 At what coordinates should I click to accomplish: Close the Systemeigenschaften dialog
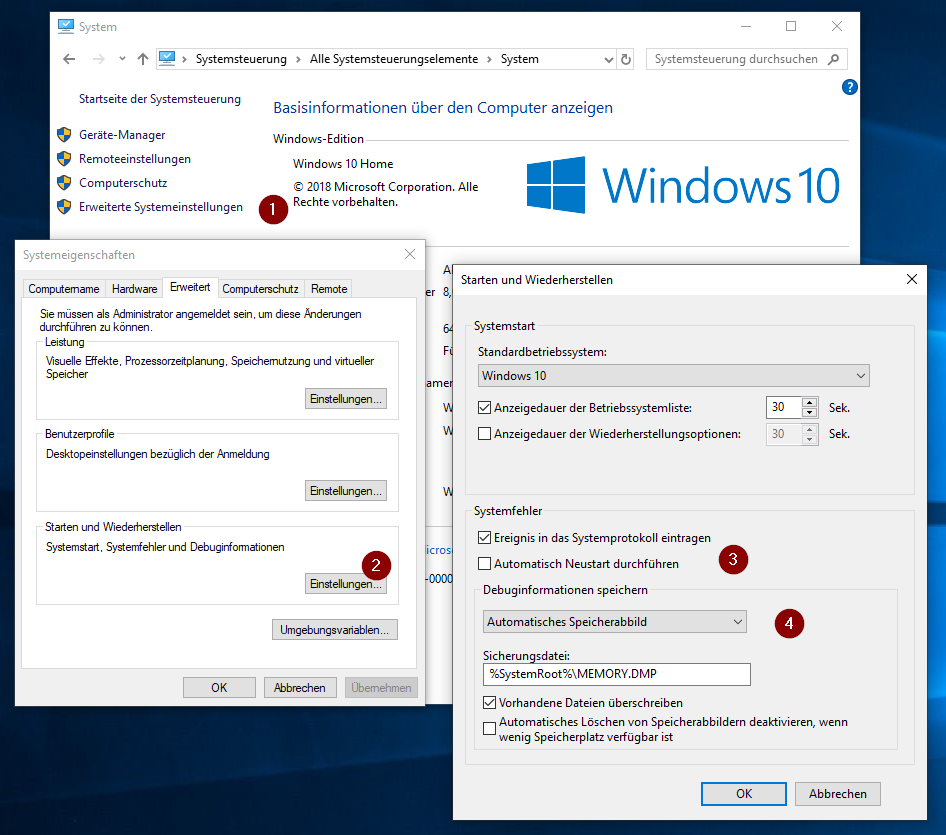(410, 255)
